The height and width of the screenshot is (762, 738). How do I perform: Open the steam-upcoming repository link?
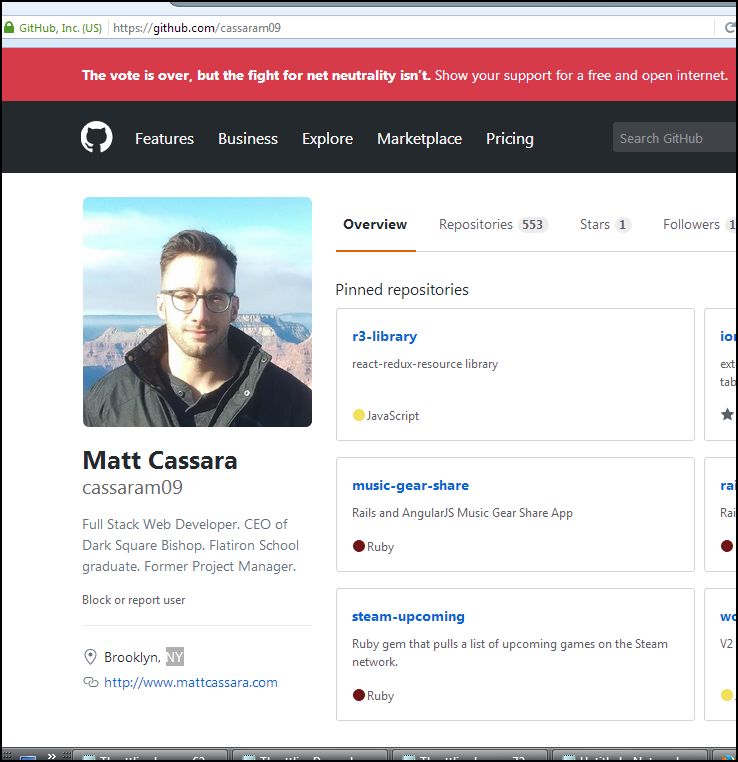408,617
